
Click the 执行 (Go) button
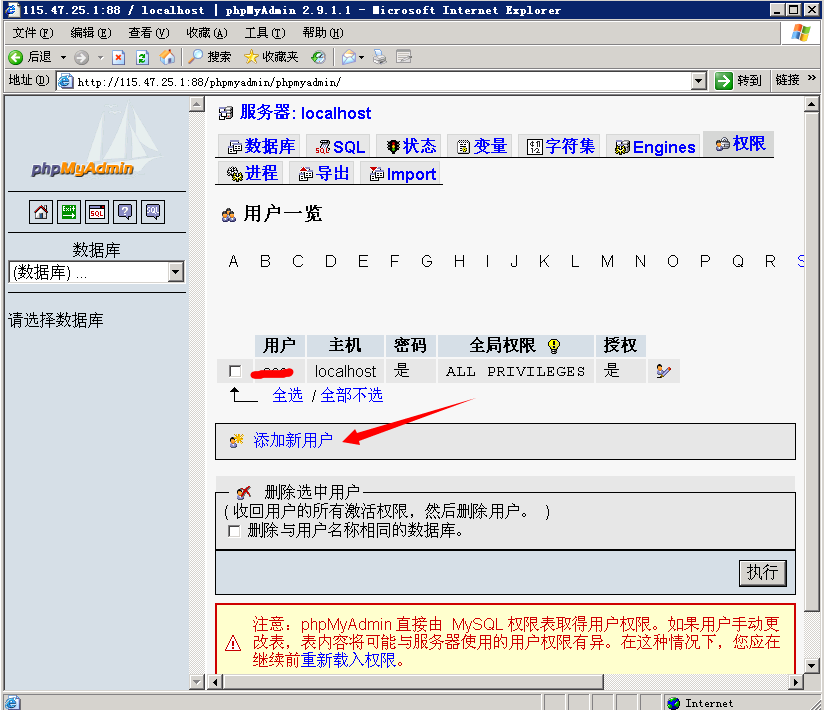(763, 572)
